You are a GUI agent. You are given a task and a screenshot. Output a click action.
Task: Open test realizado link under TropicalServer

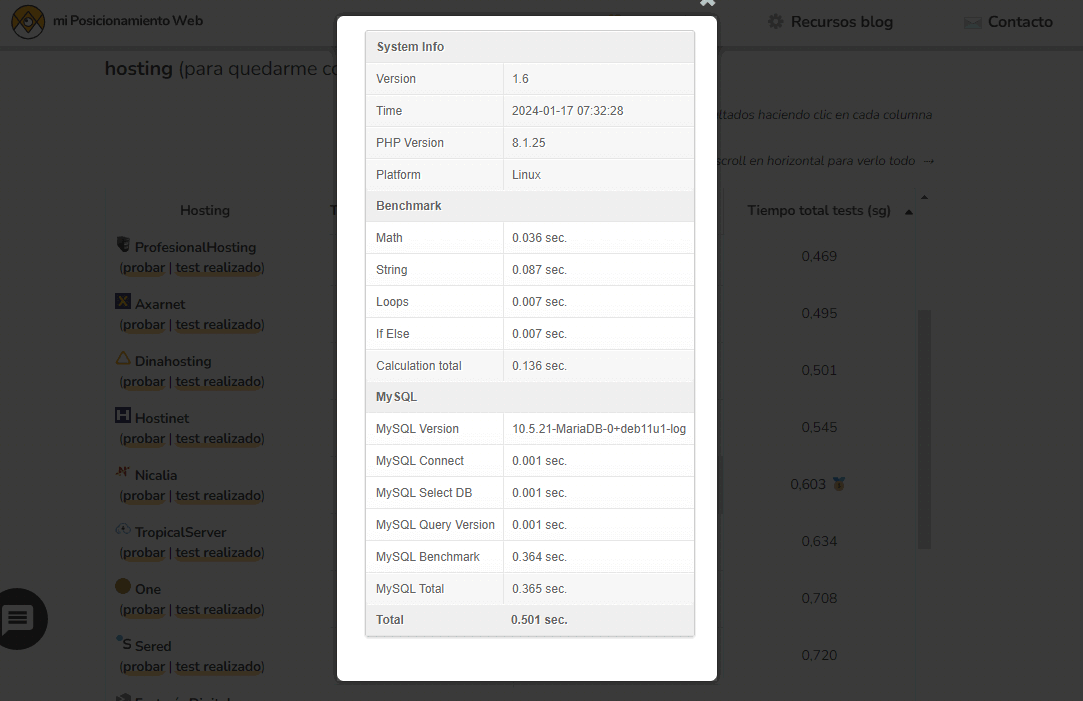[219, 553]
